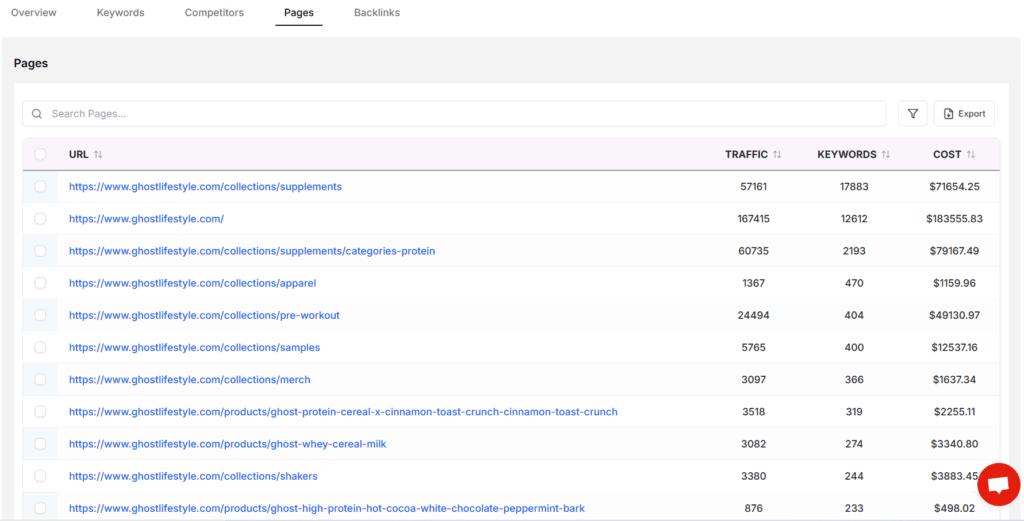The height and width of the screenshot is (521, 1024).
Task: Switch to the Overview tab
Action: (34, 12)
